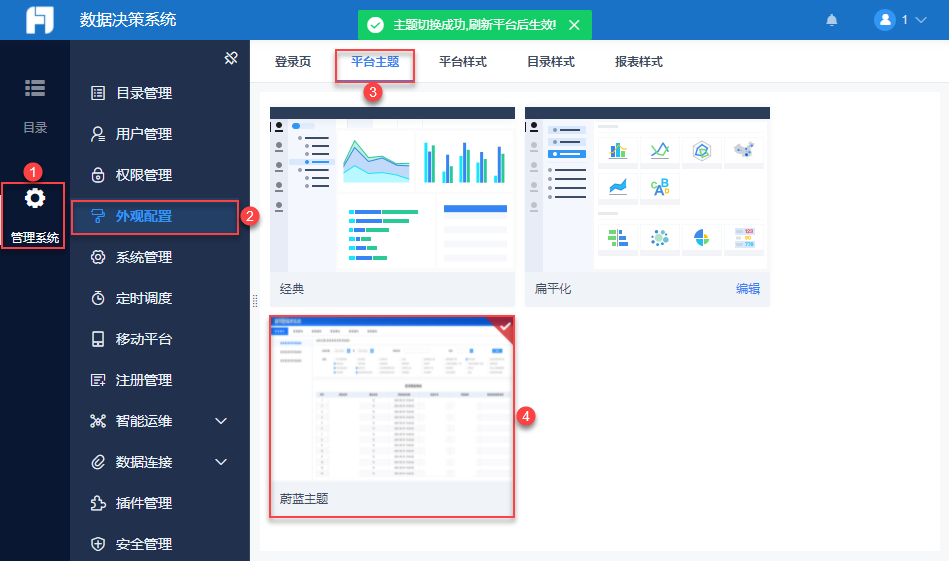Click the 定时调度 clock icon
The image size is (949, 561).
97,298
